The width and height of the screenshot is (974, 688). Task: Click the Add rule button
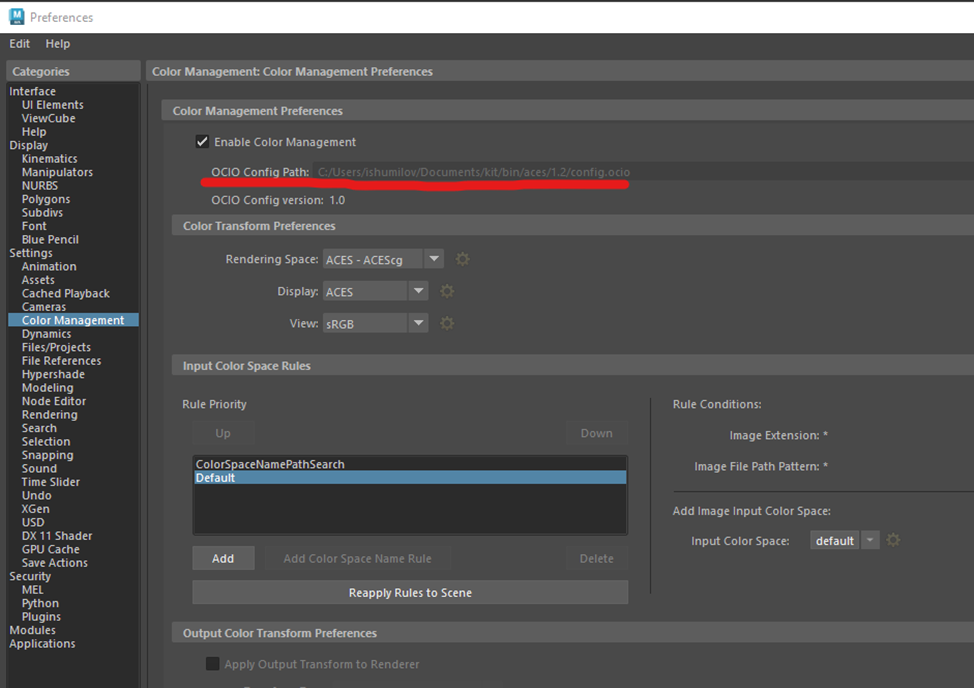[224, 558]
